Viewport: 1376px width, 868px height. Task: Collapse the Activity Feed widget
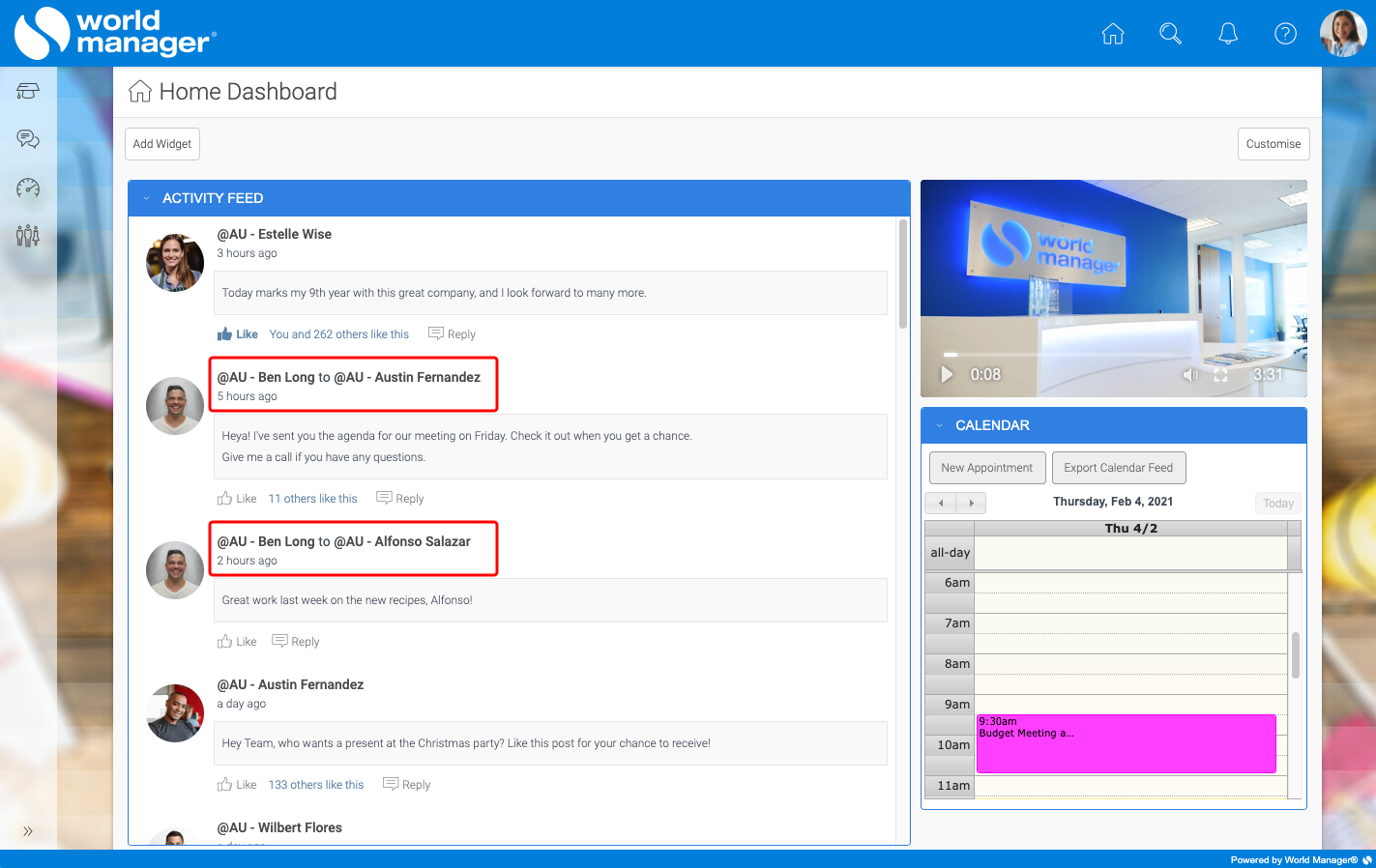(147, 198)
